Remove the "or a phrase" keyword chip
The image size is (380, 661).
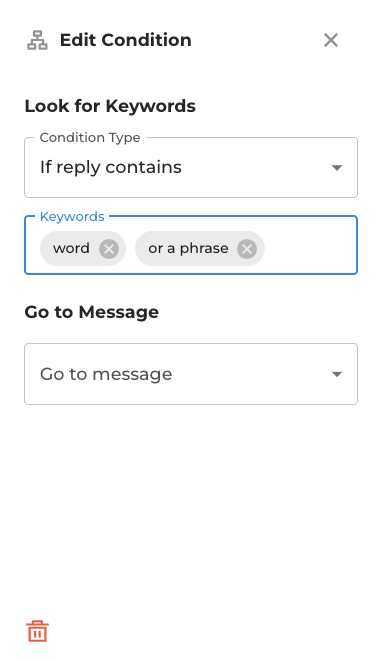[x=247, y=249]
